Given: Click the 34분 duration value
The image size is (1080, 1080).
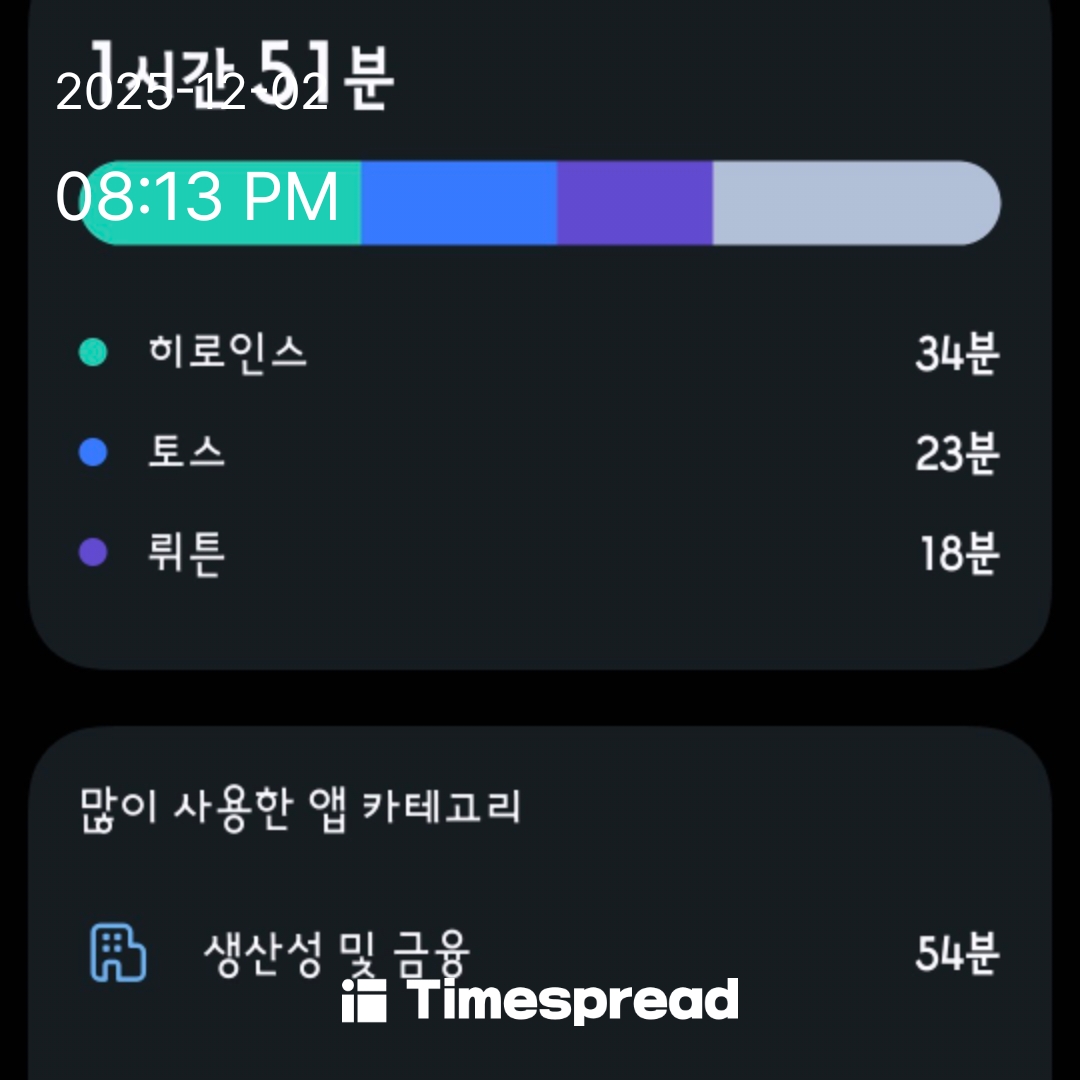Looking at the screenshot, I should pos(956,354).
